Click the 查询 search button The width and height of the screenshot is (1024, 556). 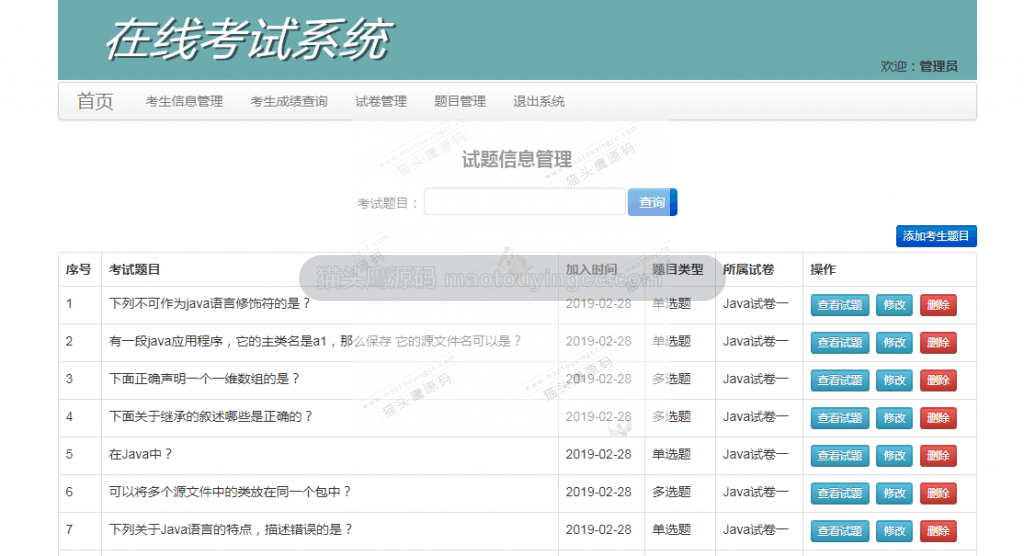click(x=652, y=202)
